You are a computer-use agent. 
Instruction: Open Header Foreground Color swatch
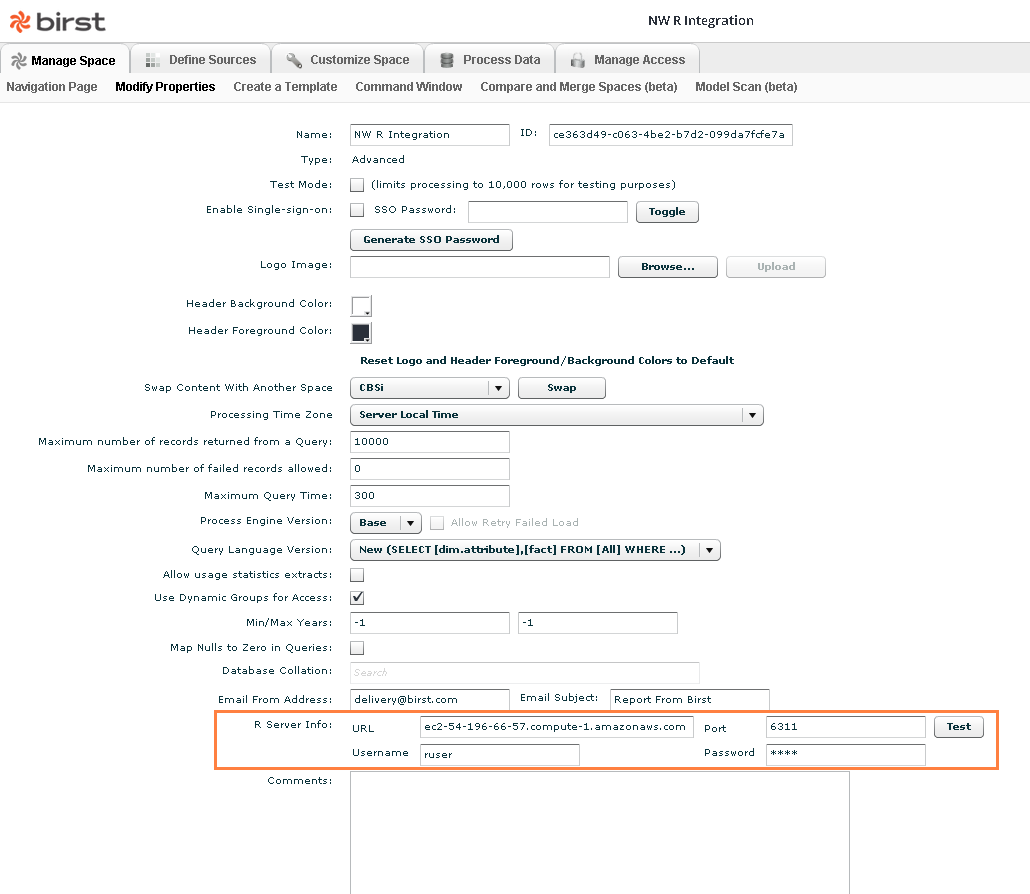[361, 332]
